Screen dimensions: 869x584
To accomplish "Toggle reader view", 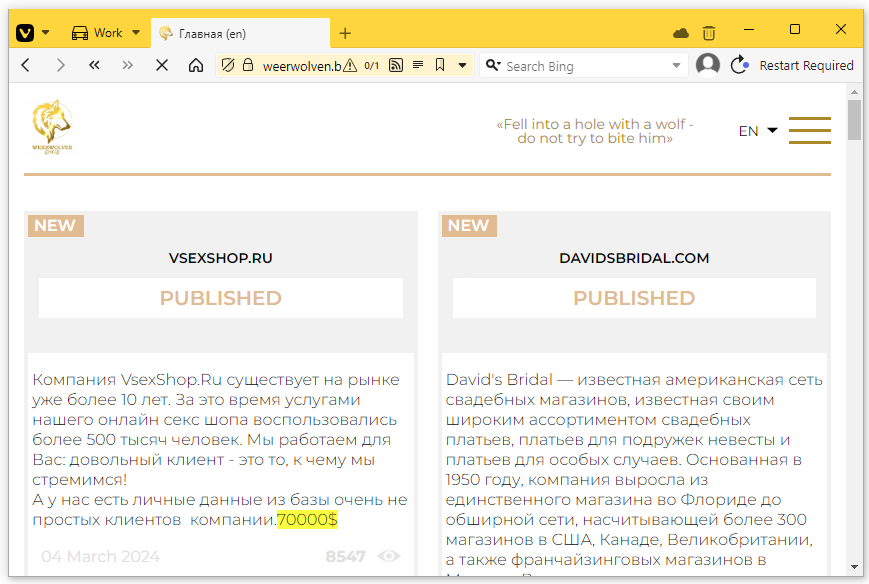I will (418, 65).
